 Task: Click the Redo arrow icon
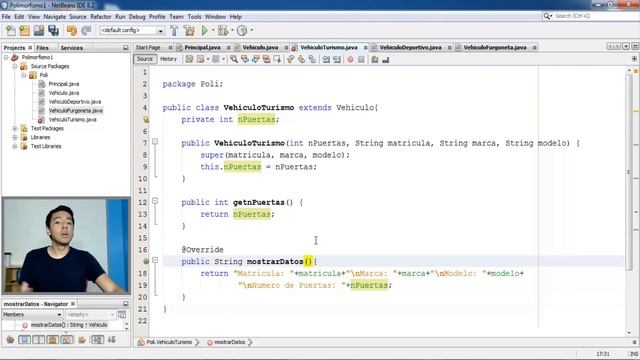[86, 31]
